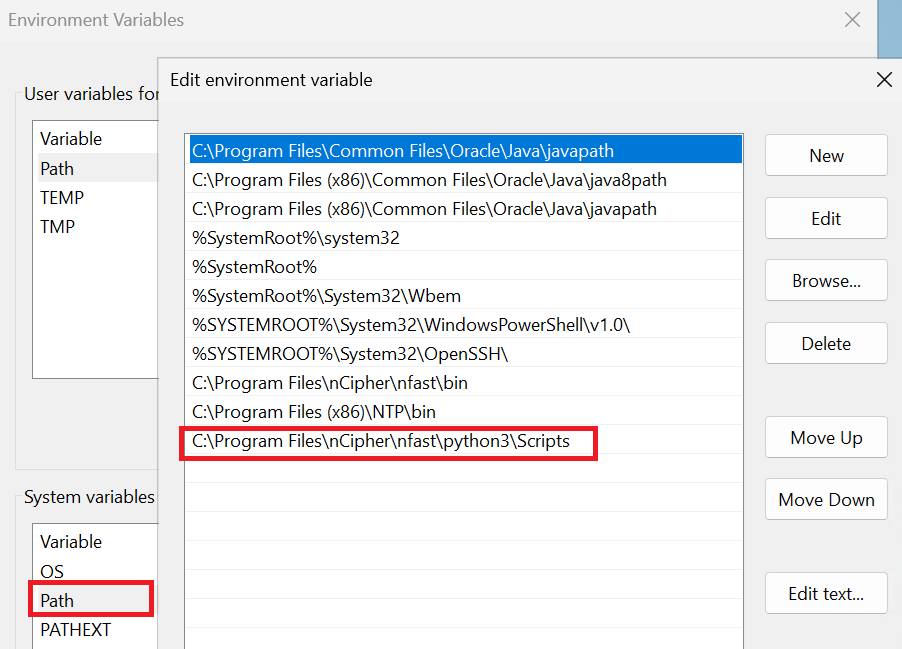Viewport: 902px width, 649px height.
Task: Click the New button
Action: pyautogui.click(x=825, y=155)
